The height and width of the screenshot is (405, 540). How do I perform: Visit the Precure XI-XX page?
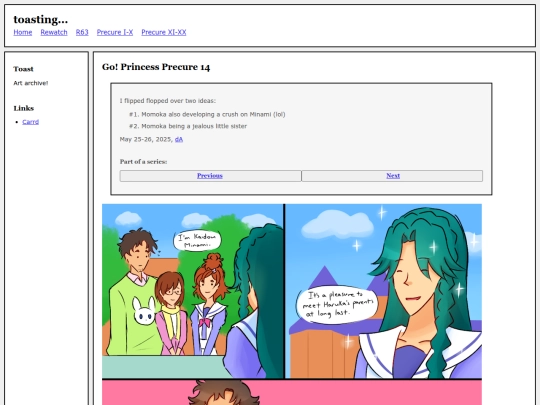pyautogui.click(x=164, y=32)
